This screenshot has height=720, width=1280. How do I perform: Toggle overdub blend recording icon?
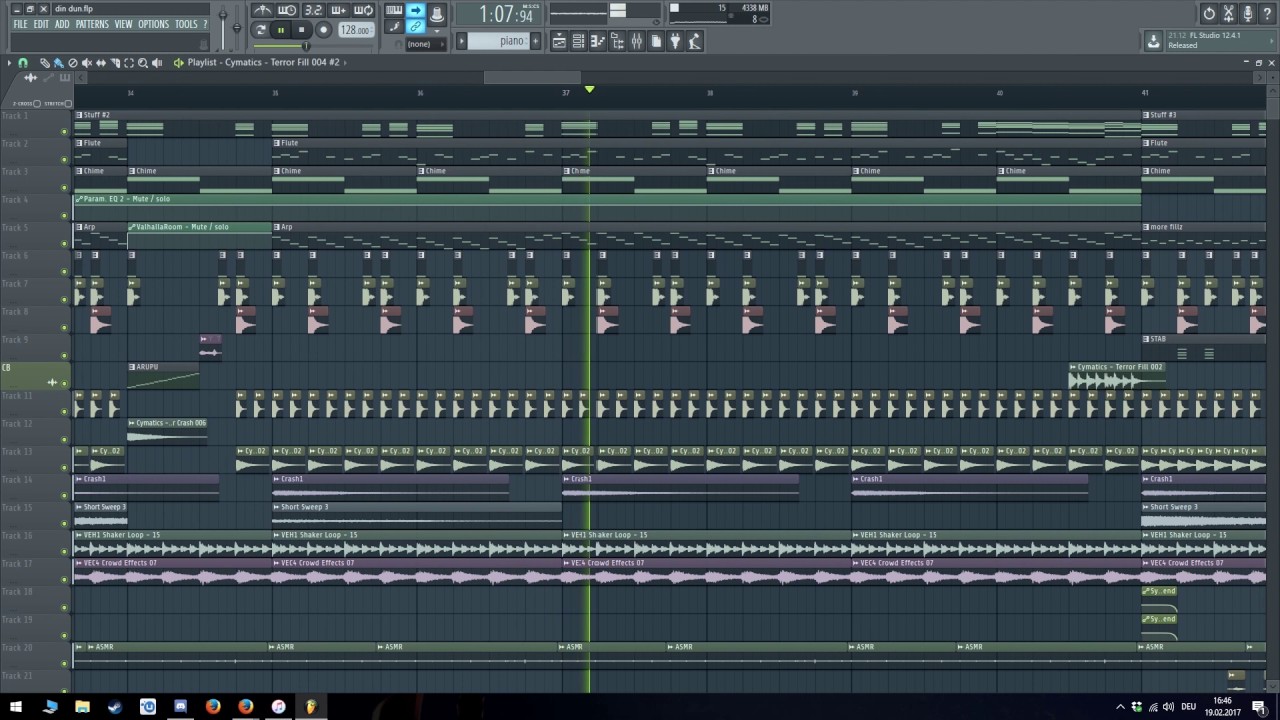click(338, 10)
